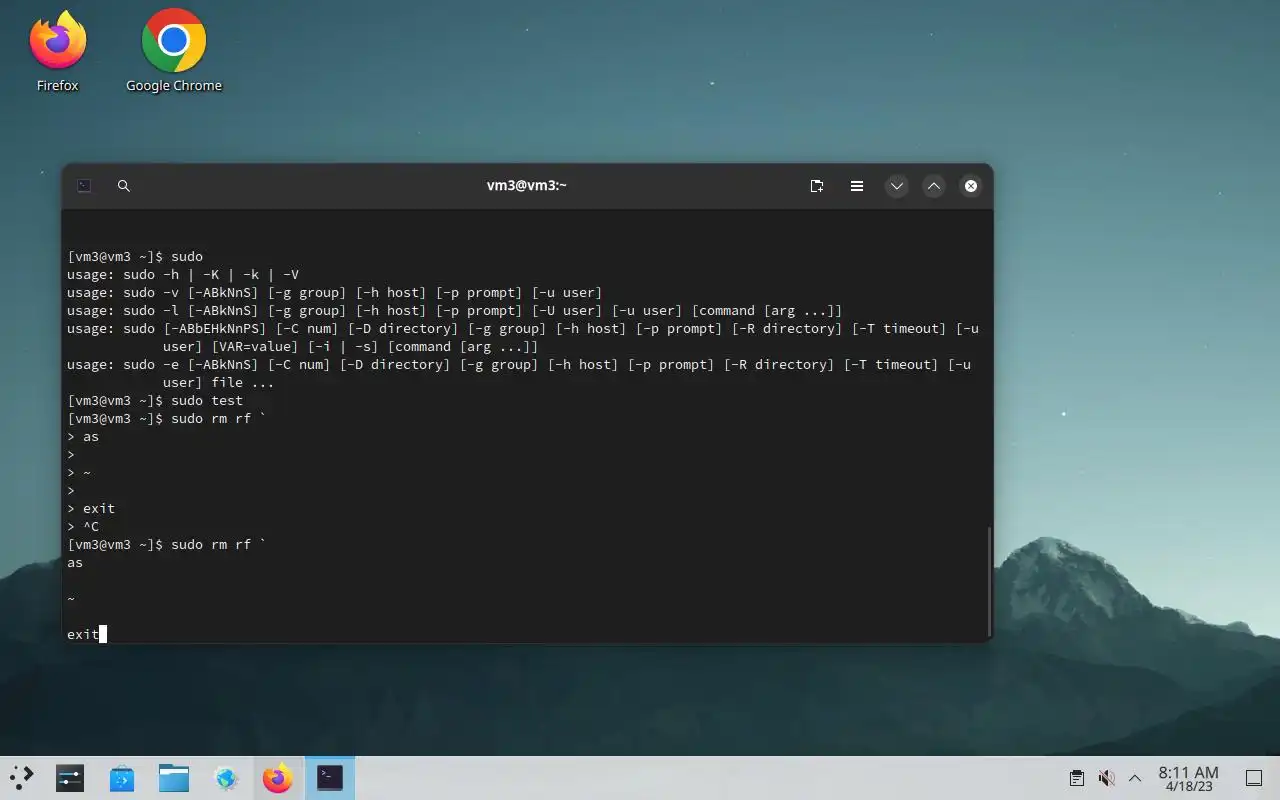Switch to Firefox in the taskbar
1280x800 pixels.
(x=278, y=778)
